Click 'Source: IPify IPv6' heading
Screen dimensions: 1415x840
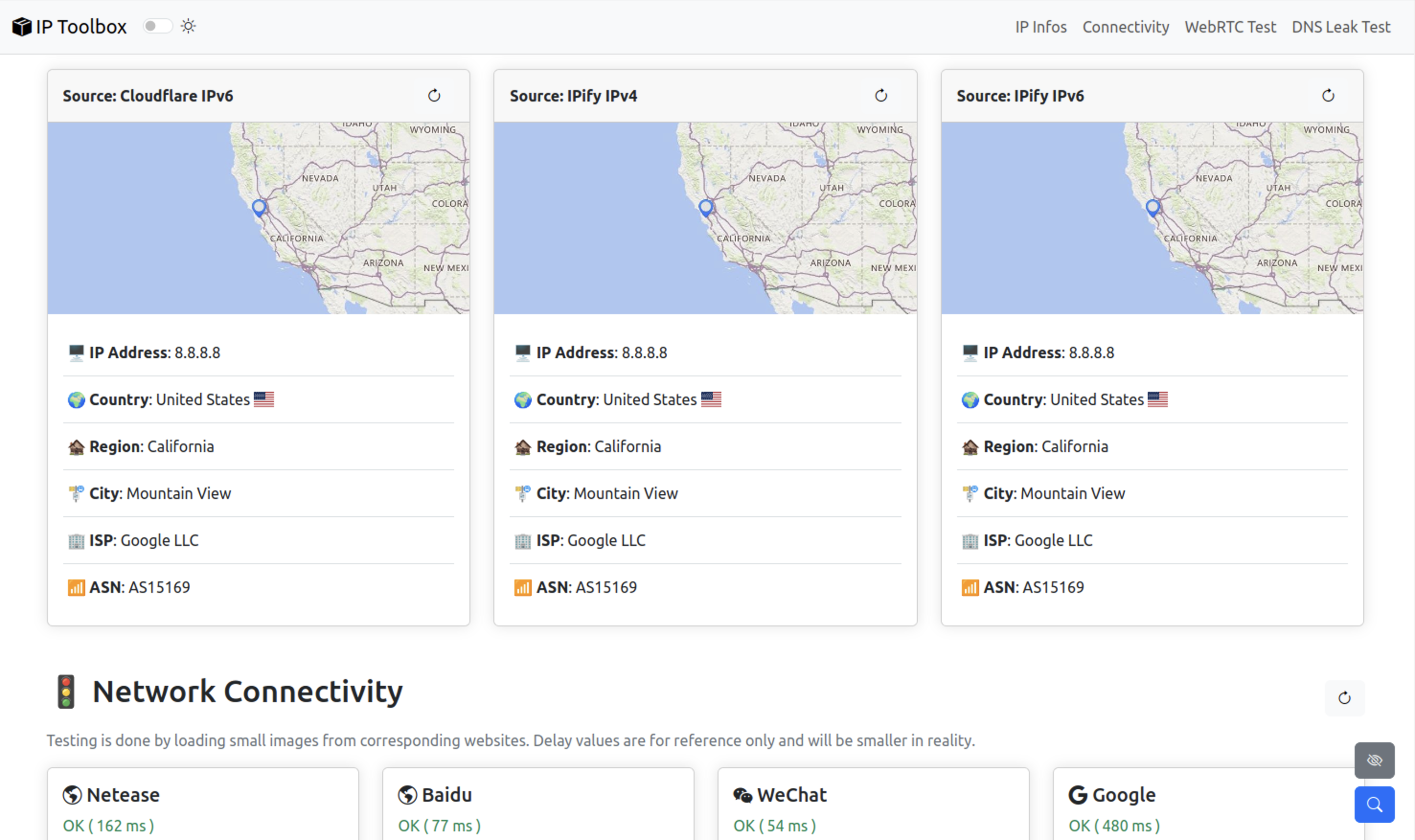(x=1020, y=96)
